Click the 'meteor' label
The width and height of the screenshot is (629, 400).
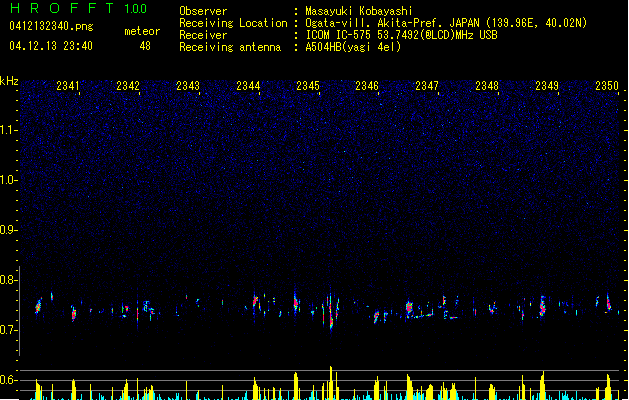142,31
